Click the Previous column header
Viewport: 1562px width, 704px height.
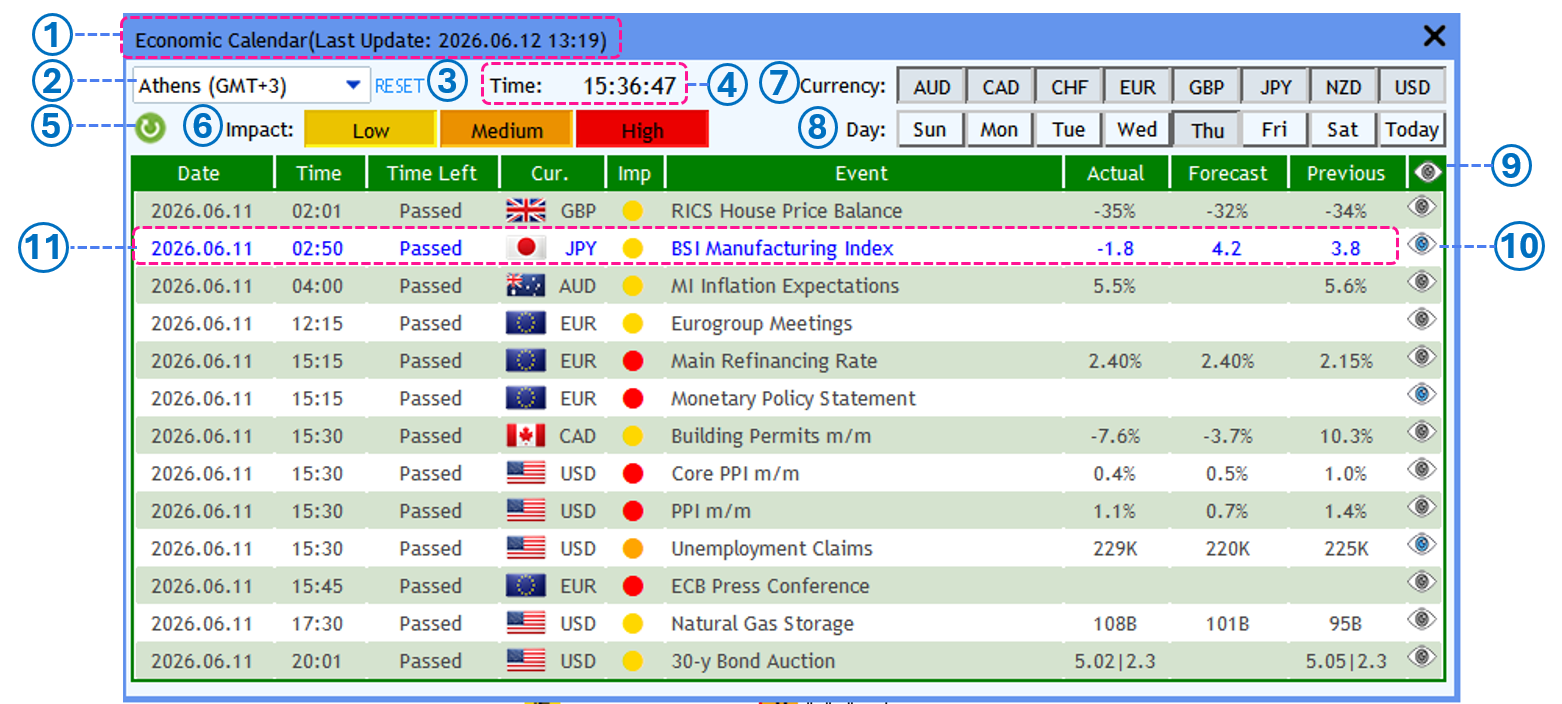click(x=1346, y=173)
